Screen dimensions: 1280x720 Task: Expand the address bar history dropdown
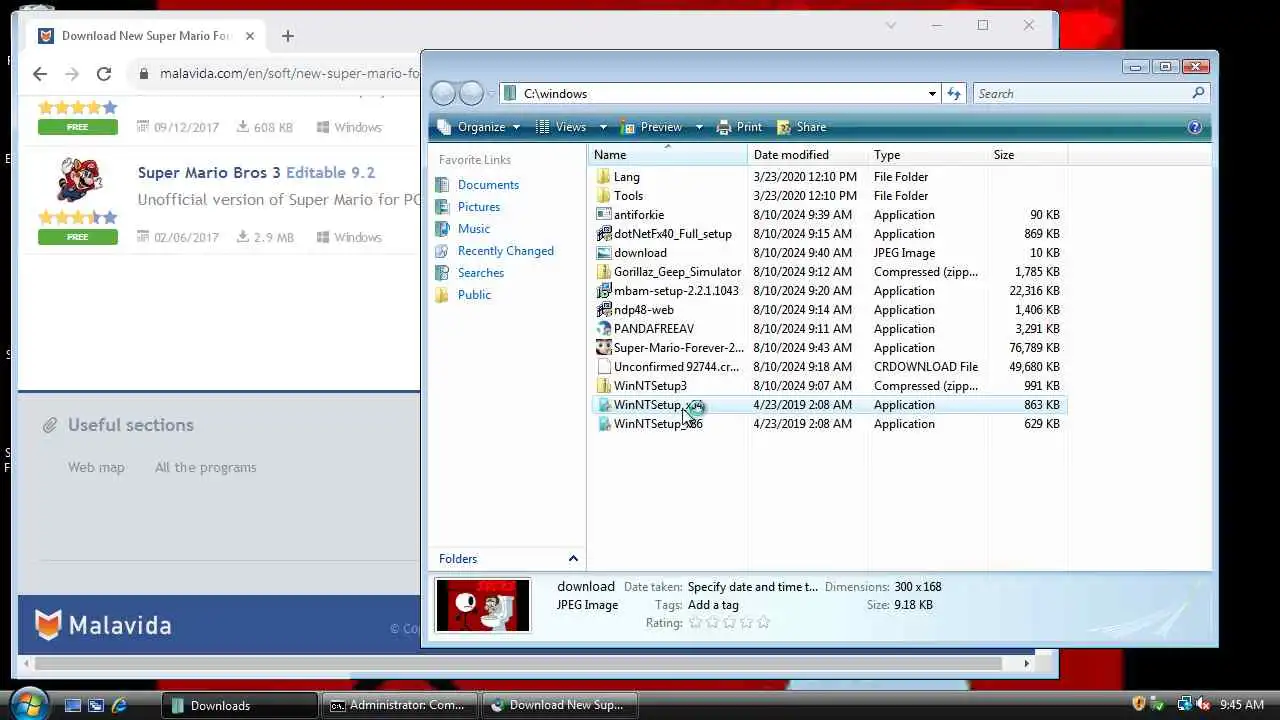932,93
